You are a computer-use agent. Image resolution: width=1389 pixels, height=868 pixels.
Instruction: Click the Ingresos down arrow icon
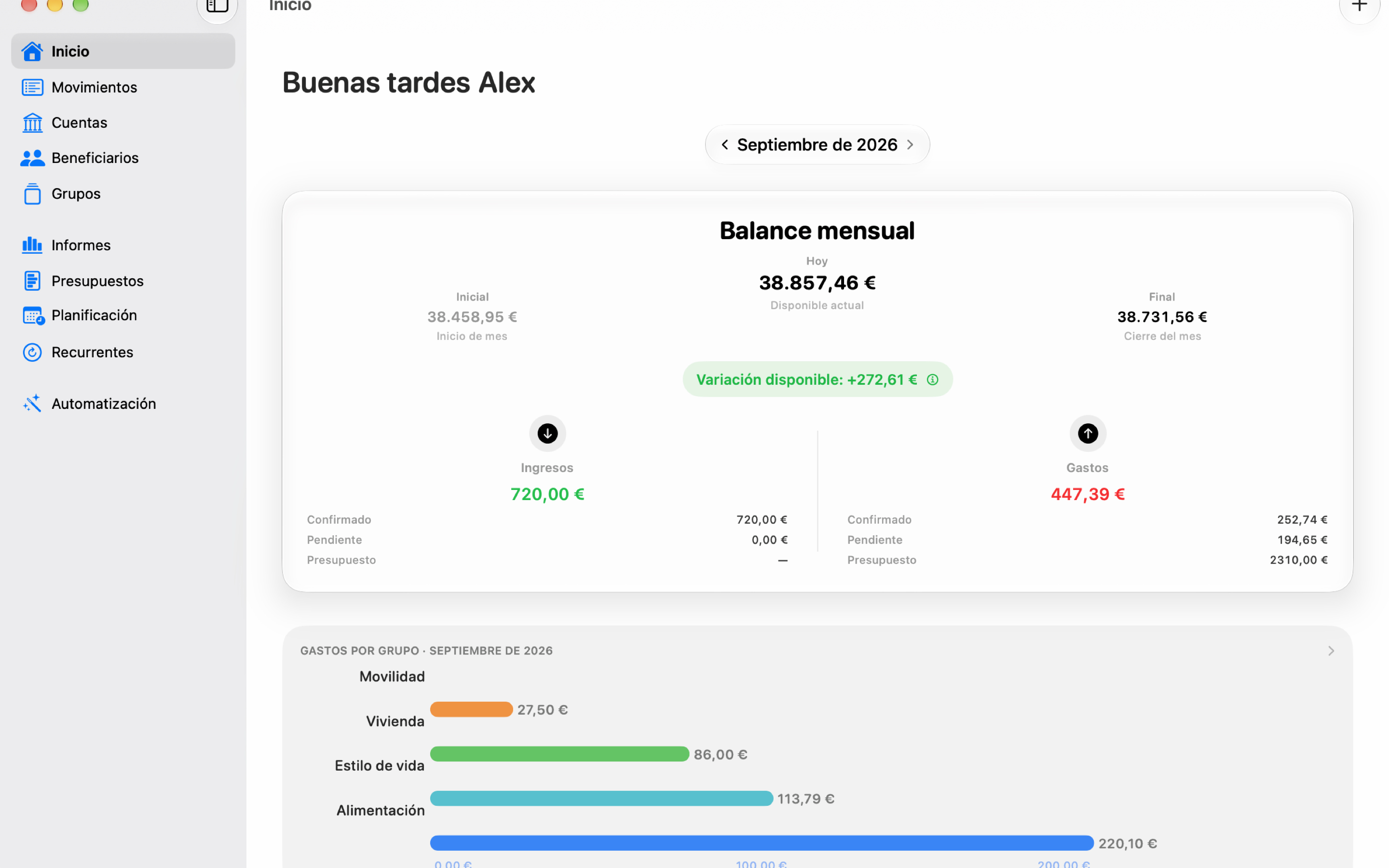[x=547, y=434]
